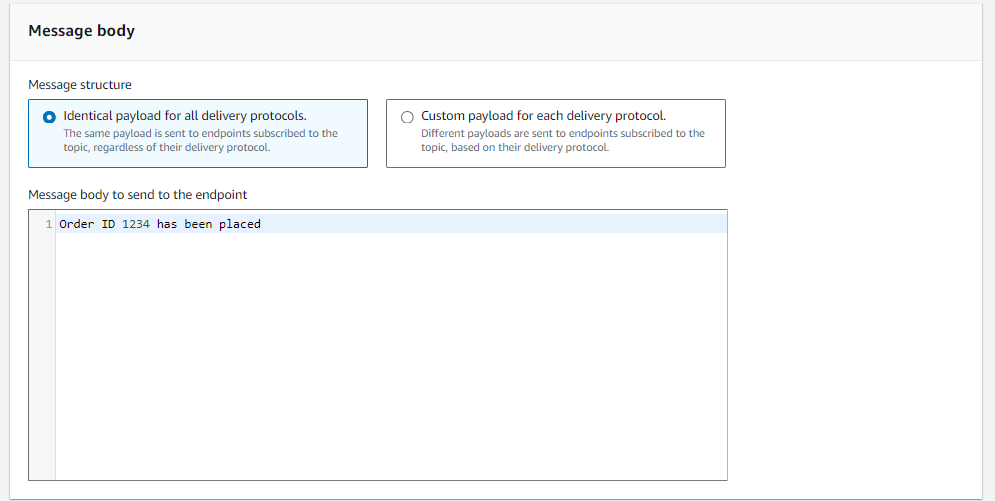The image size is (995, 501).
Task: Click 'Message body to send to the endpoint' label
Action: 137,194
